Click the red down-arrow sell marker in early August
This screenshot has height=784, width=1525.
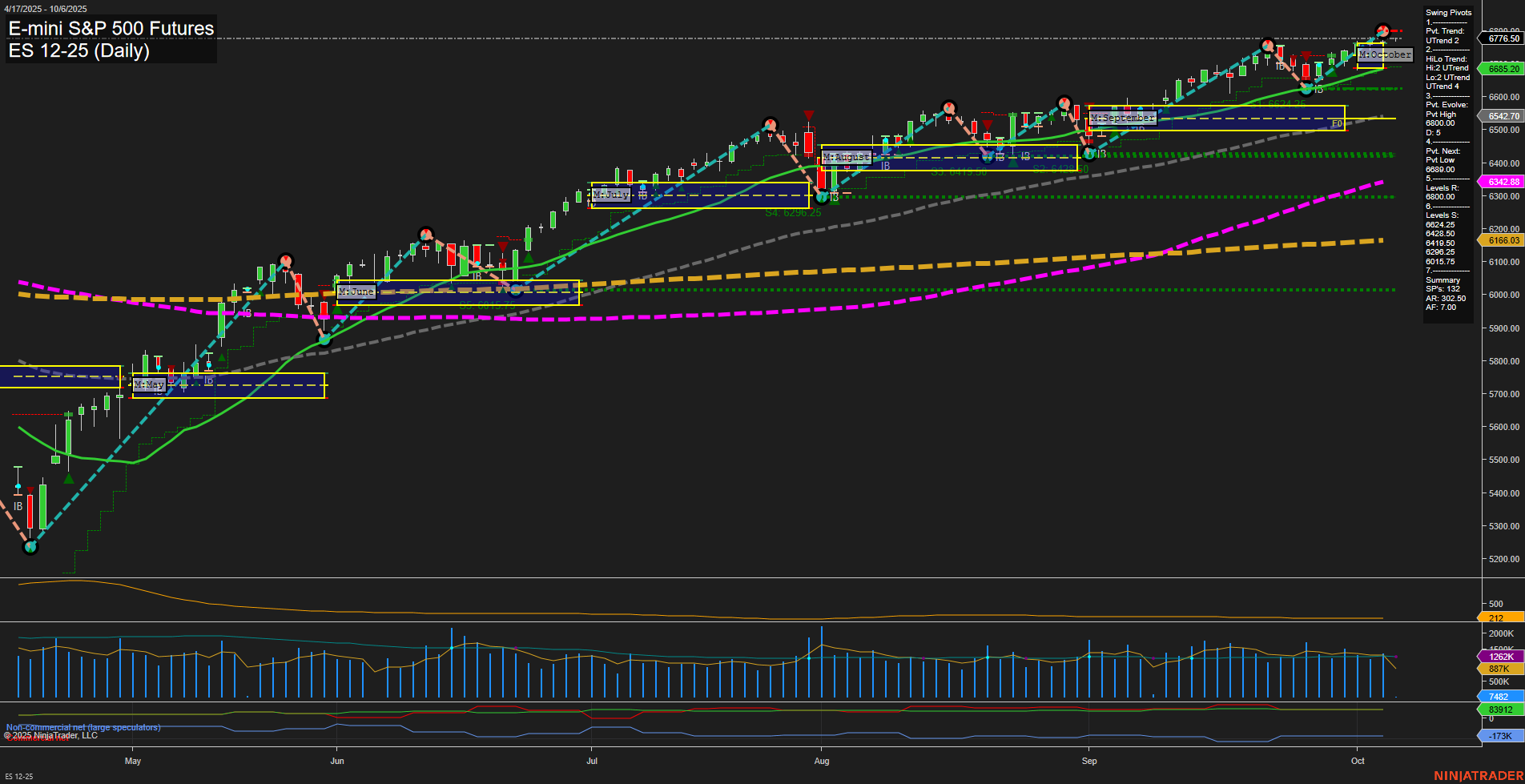[808, 115]
